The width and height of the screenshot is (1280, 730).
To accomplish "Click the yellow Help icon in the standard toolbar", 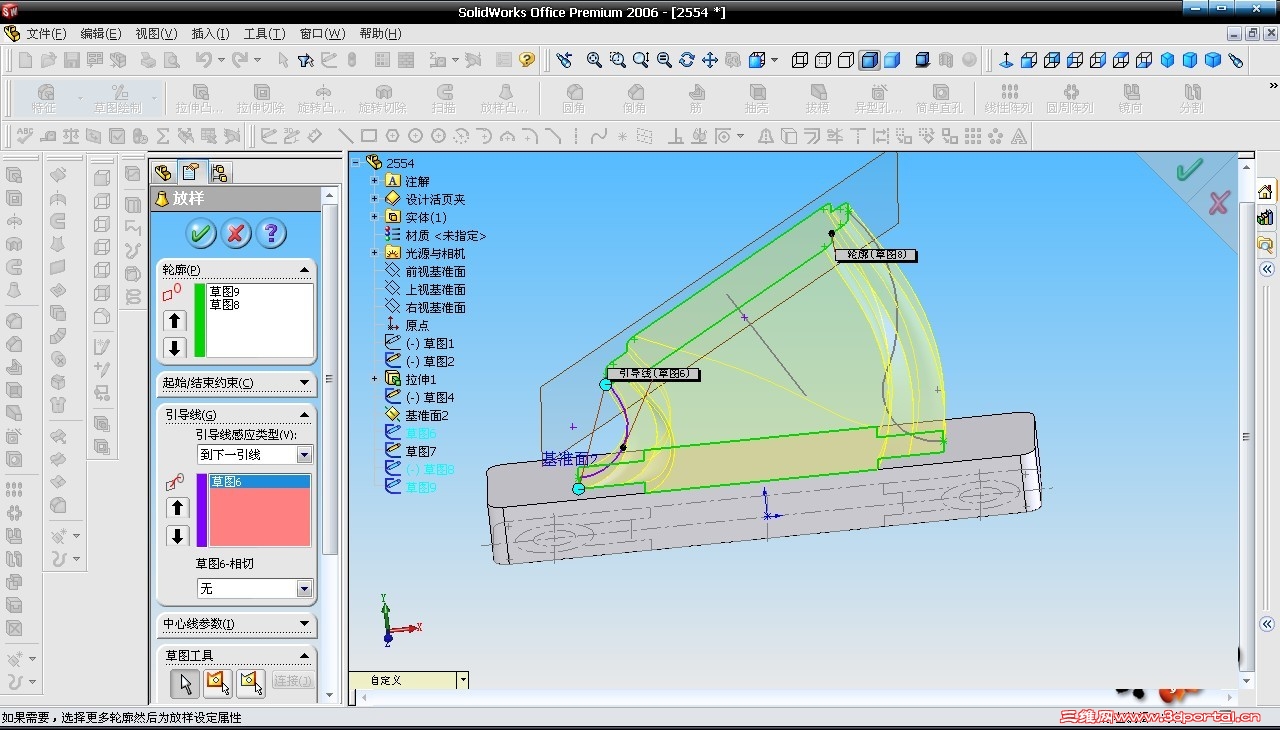I will 527,60.
